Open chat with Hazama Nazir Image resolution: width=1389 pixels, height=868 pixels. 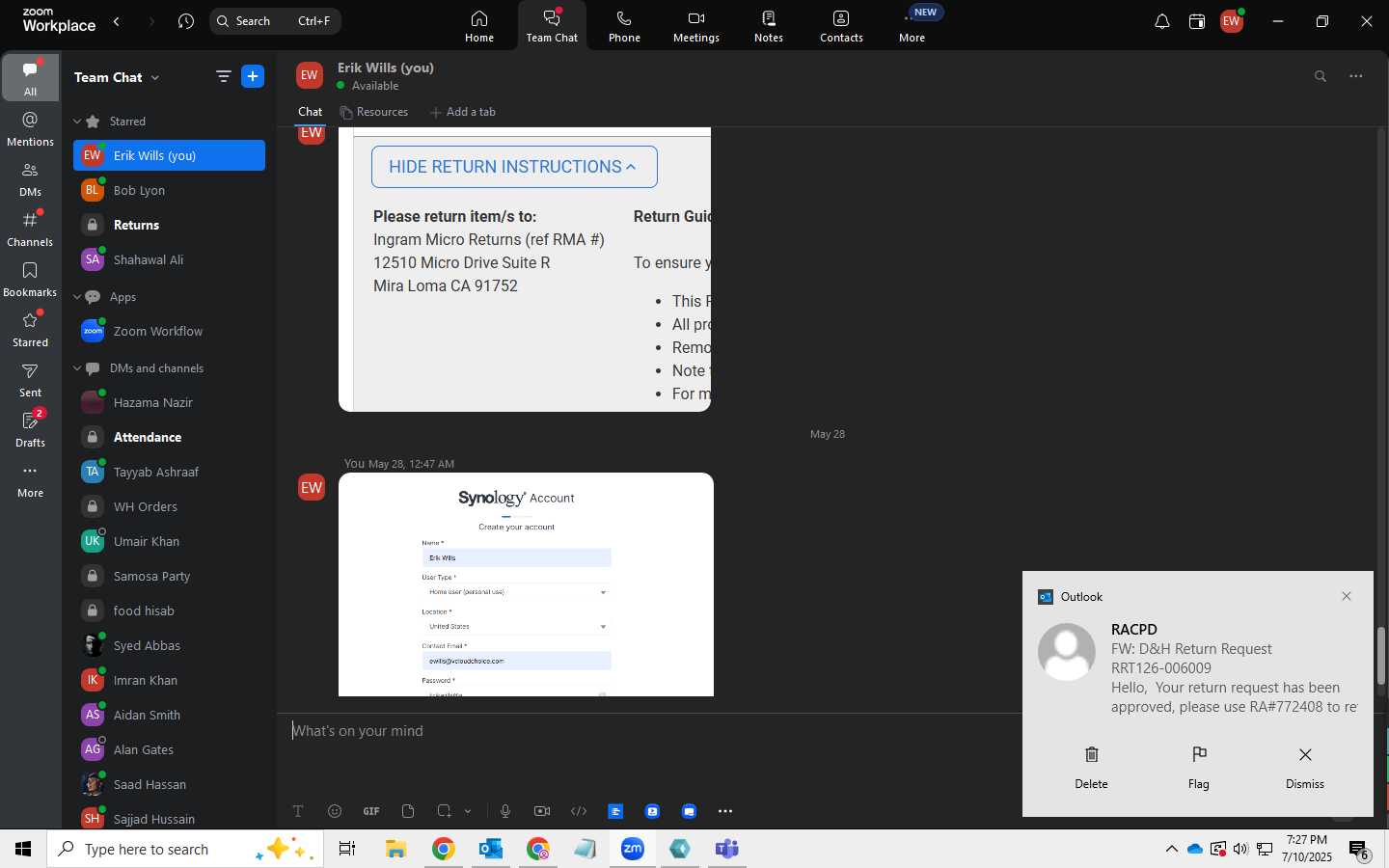click(x=169, y=402)
